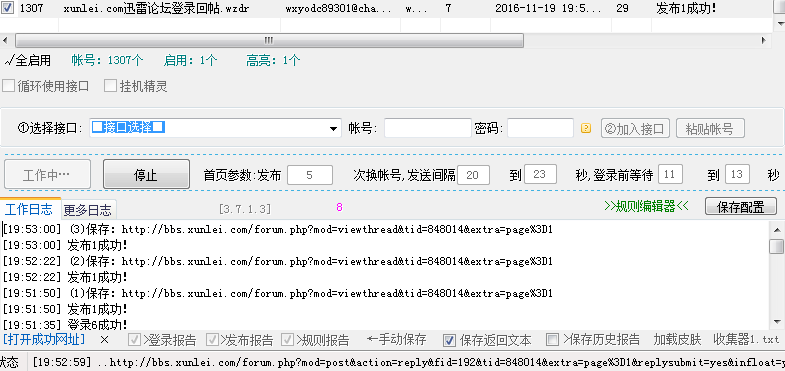This screenshot has height=371, width=785.
Task: Select the wxyodc89301@cha... account cell
Action: point(339,9)
